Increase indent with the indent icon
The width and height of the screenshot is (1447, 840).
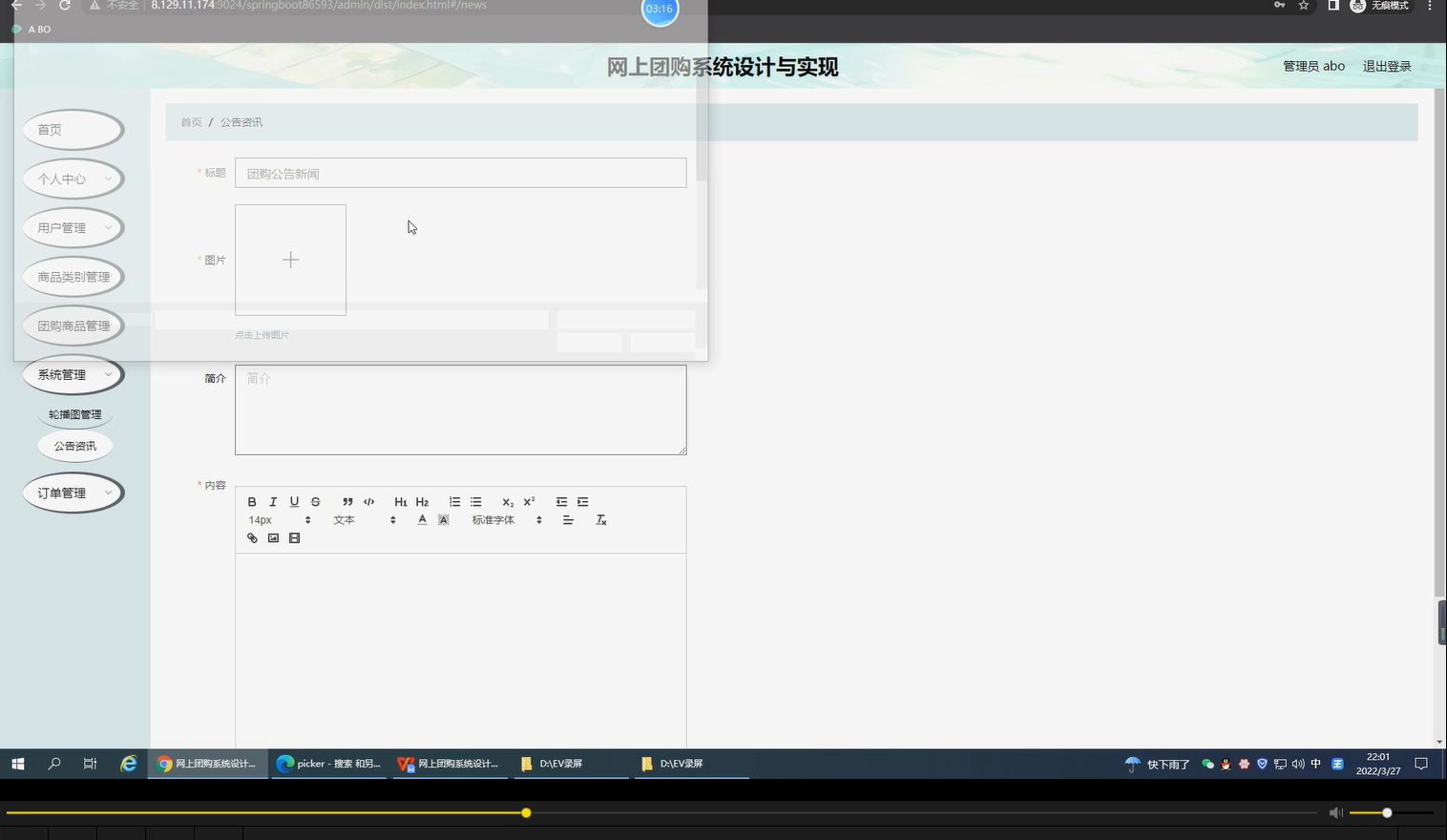tap(582, 502)
